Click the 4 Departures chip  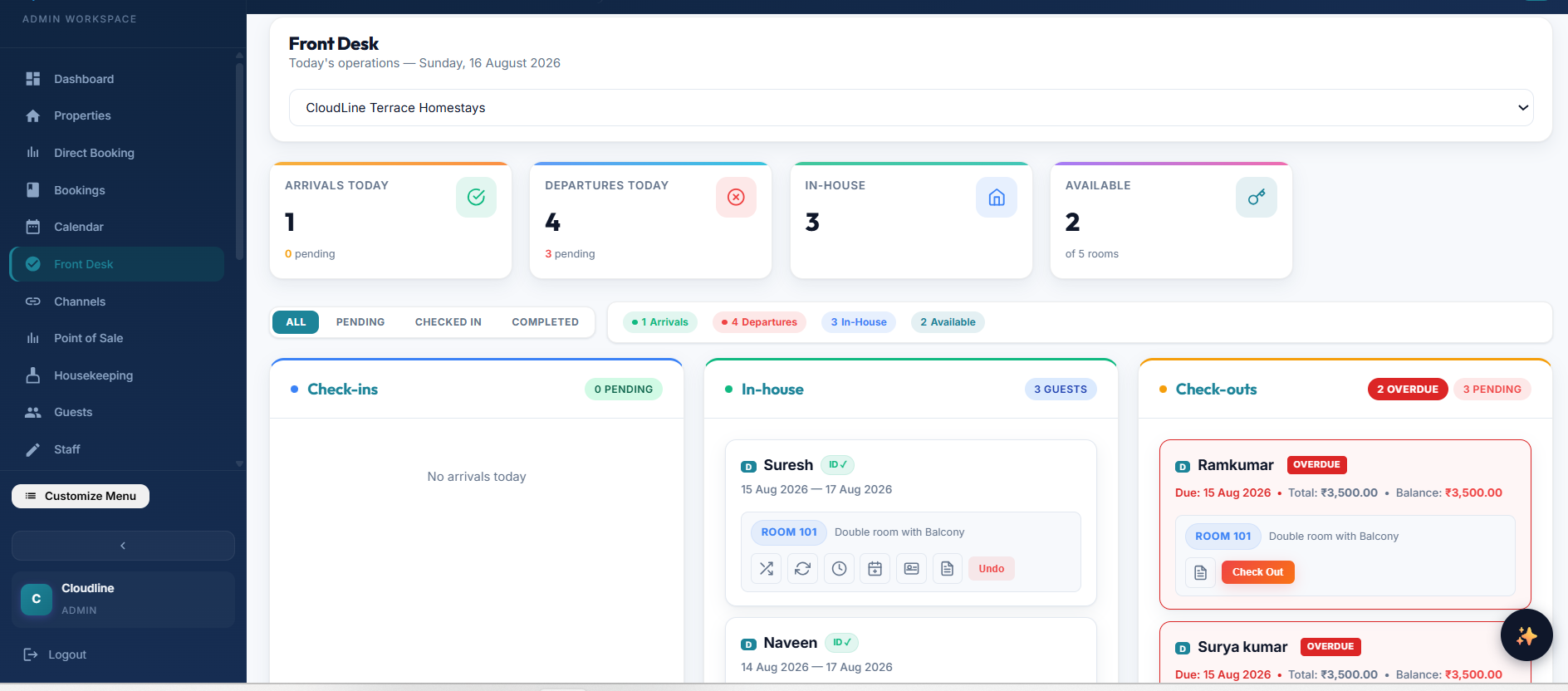759,322
